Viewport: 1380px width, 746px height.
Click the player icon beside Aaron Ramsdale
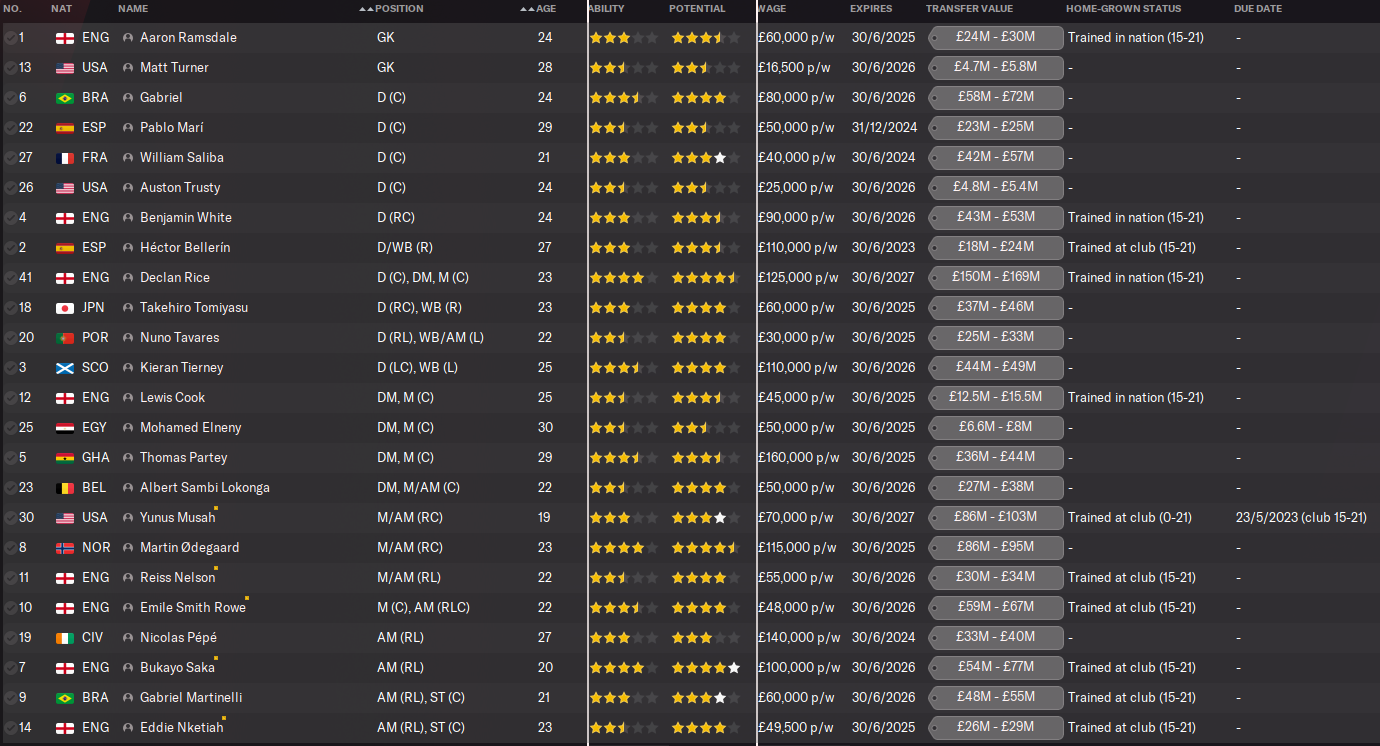point(128,38)
